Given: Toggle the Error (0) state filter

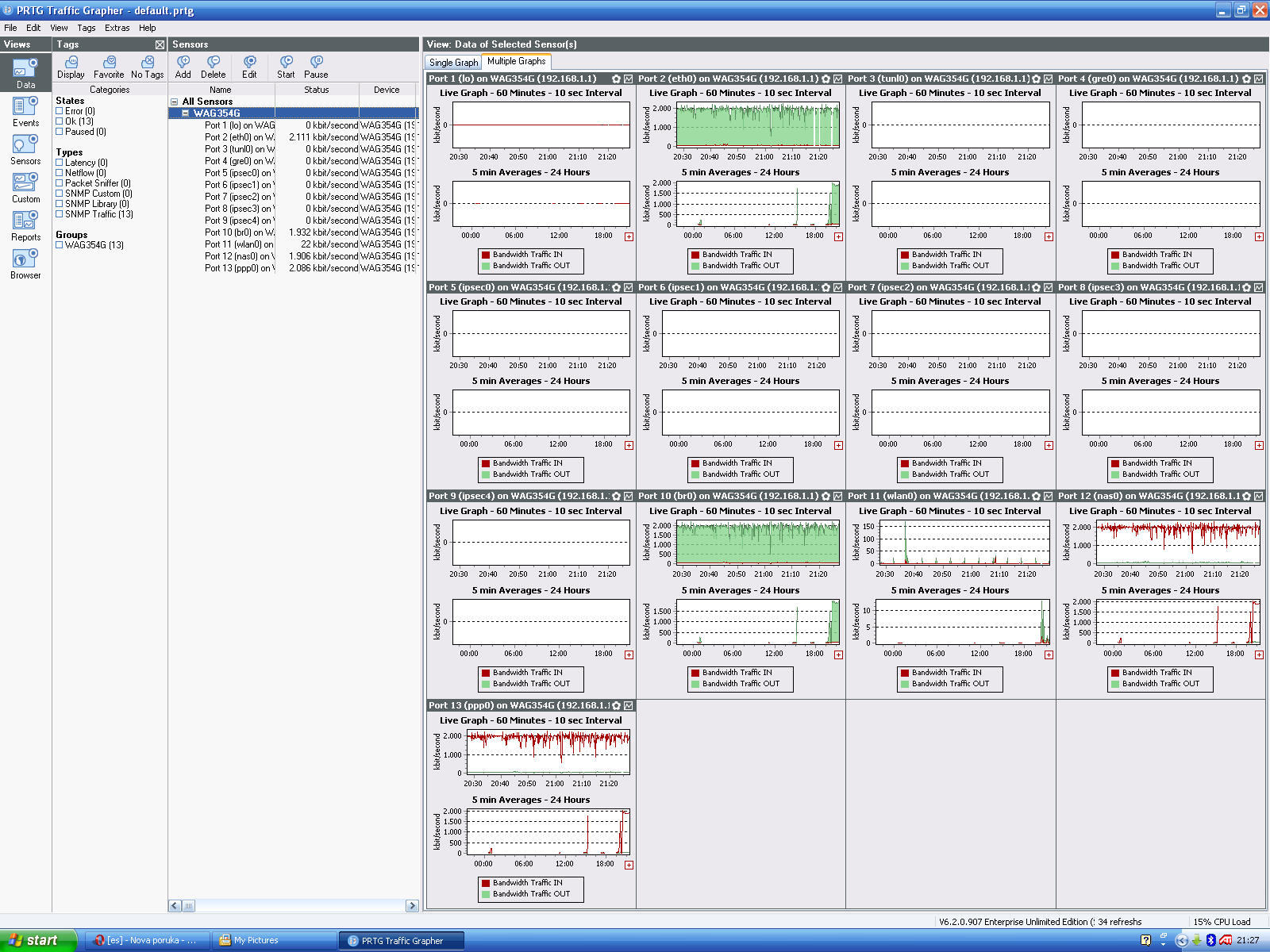Looking at the screenshot, I should coord(59,111).
